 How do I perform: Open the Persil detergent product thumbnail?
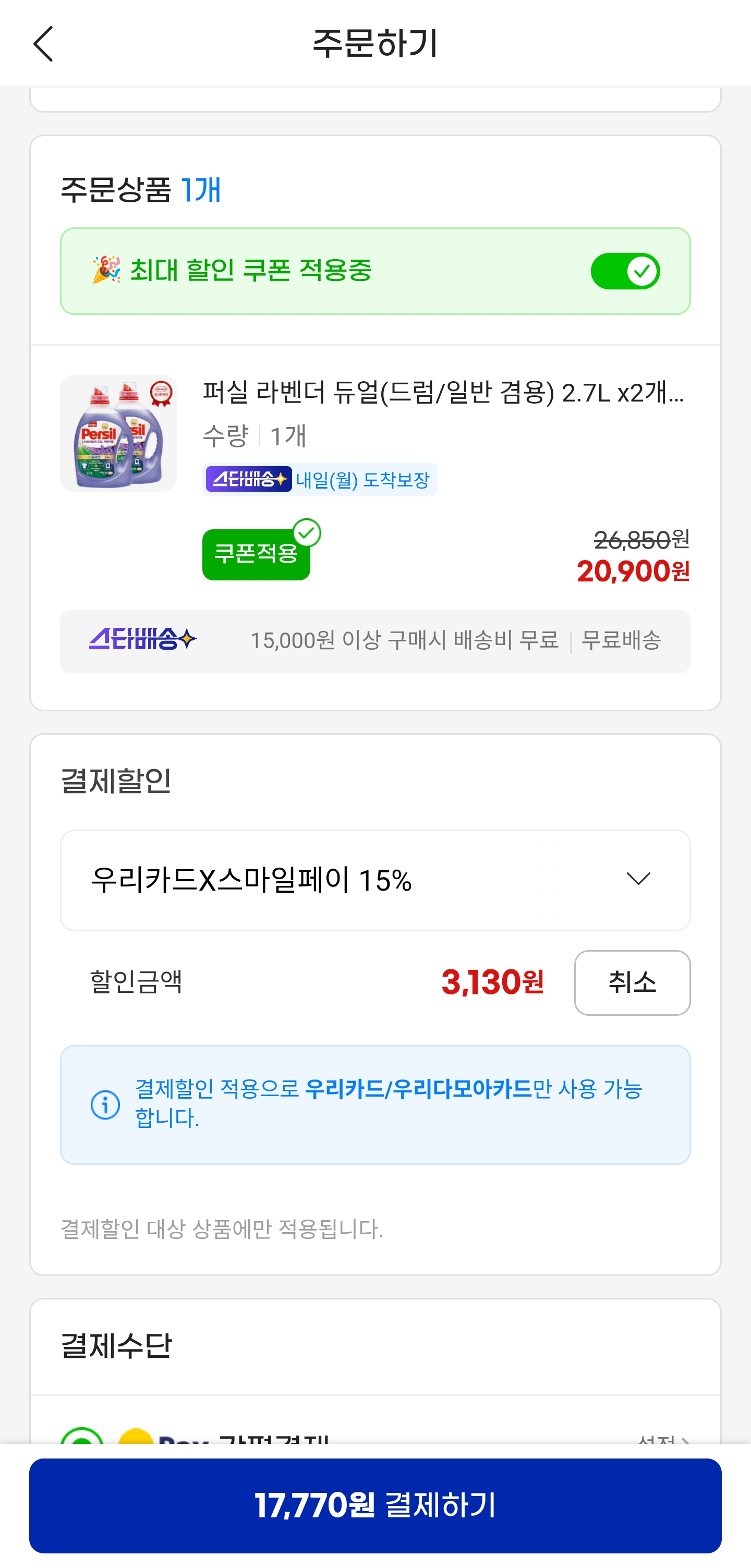pyautogui.click(x=119, y=433)
